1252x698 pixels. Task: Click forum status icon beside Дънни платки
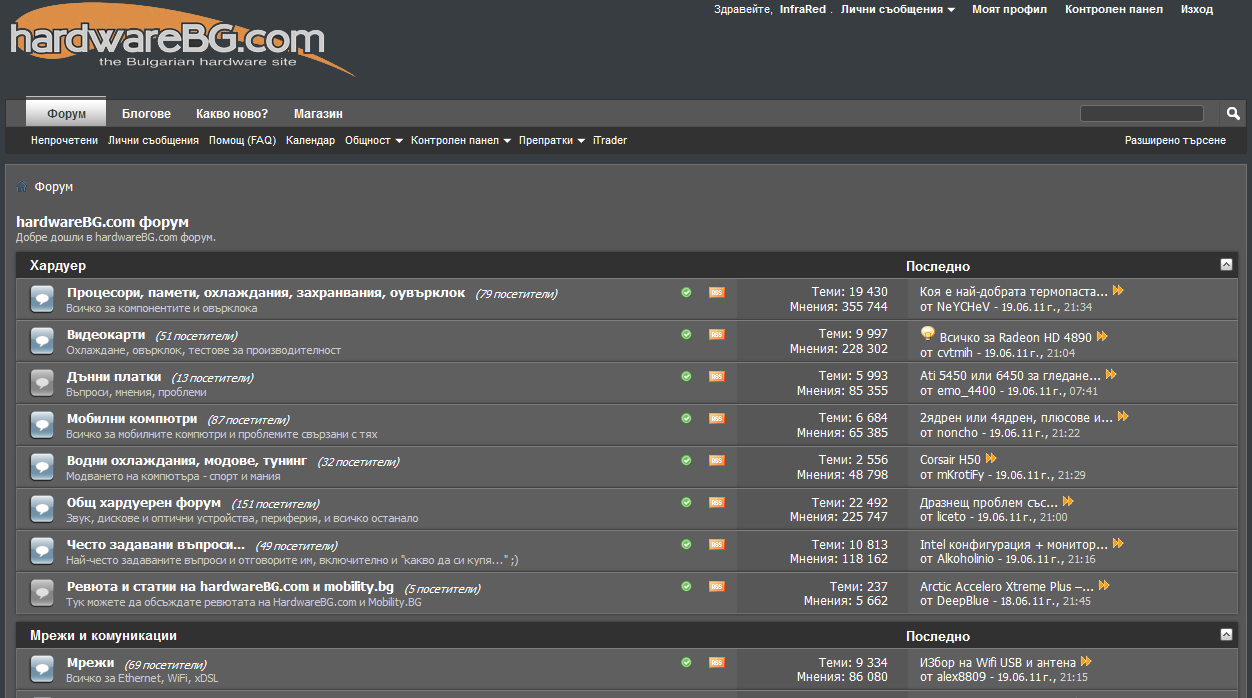pyautogui.click(x=42, y=383)
